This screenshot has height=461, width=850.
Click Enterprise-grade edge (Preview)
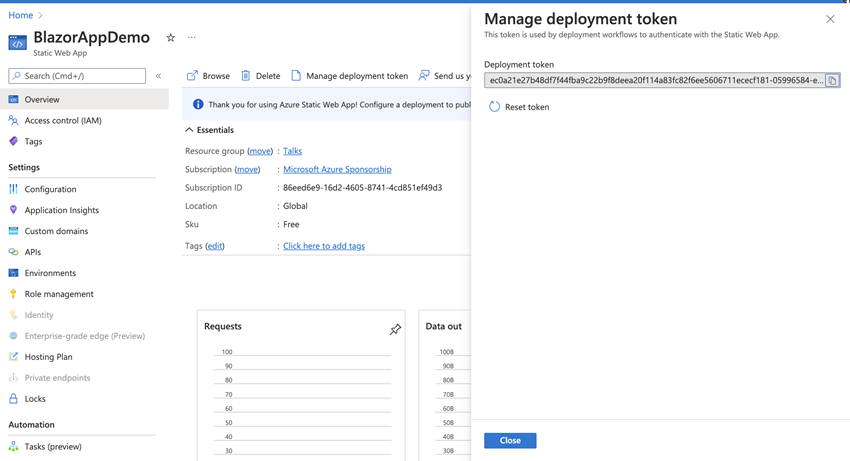click(x=85, y=336)
